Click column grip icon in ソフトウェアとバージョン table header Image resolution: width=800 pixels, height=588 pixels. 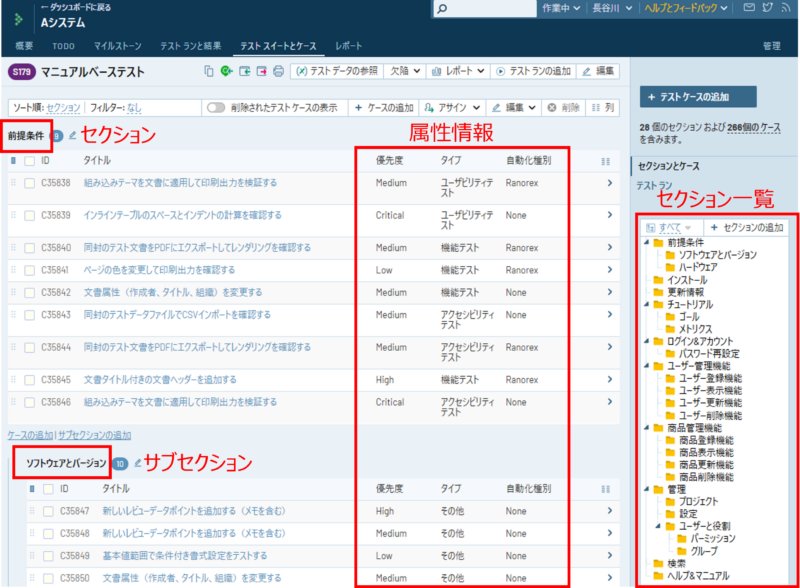[x=606, y=489]
